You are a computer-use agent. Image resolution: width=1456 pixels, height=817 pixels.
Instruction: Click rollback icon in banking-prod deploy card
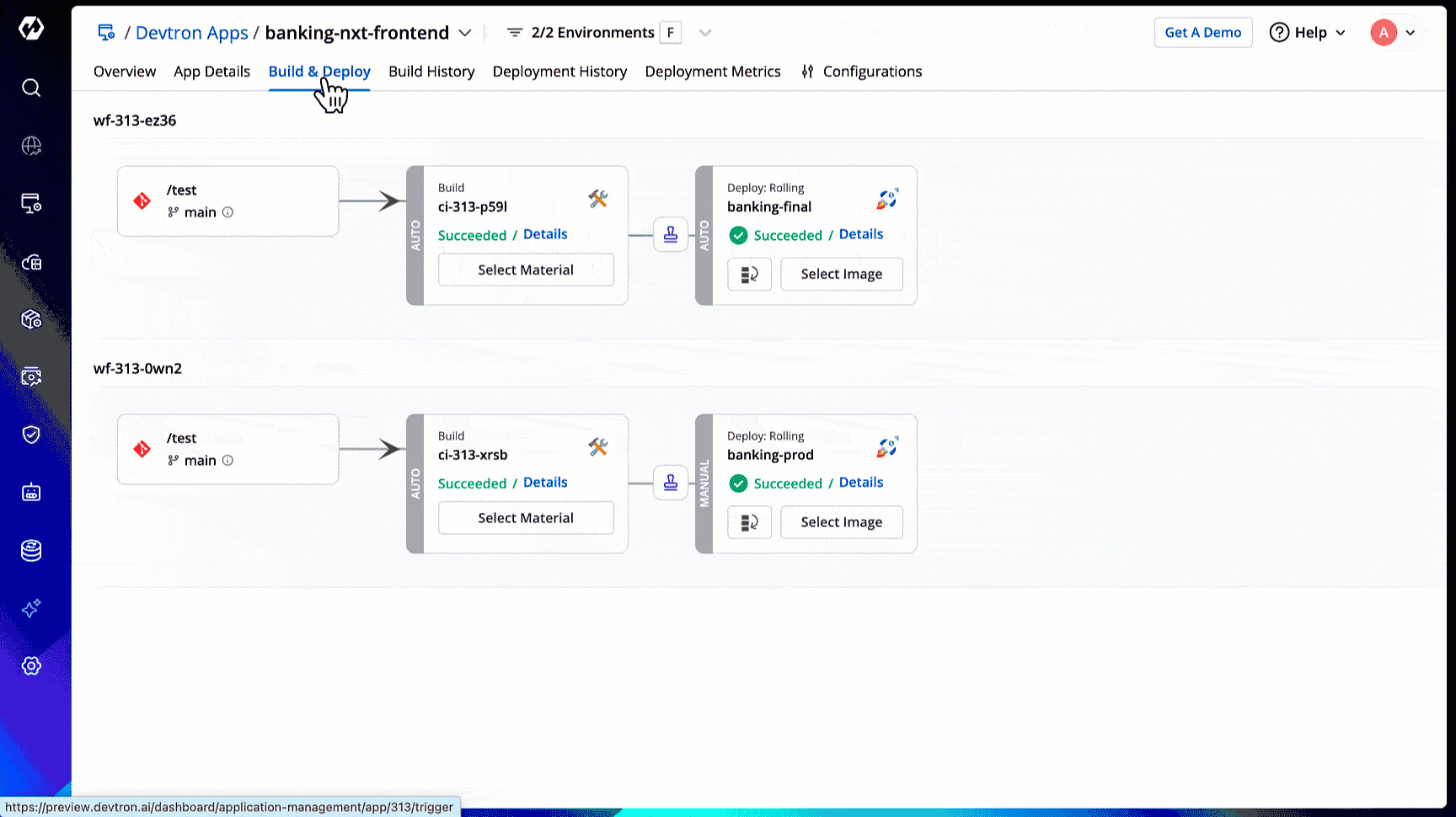749,523
